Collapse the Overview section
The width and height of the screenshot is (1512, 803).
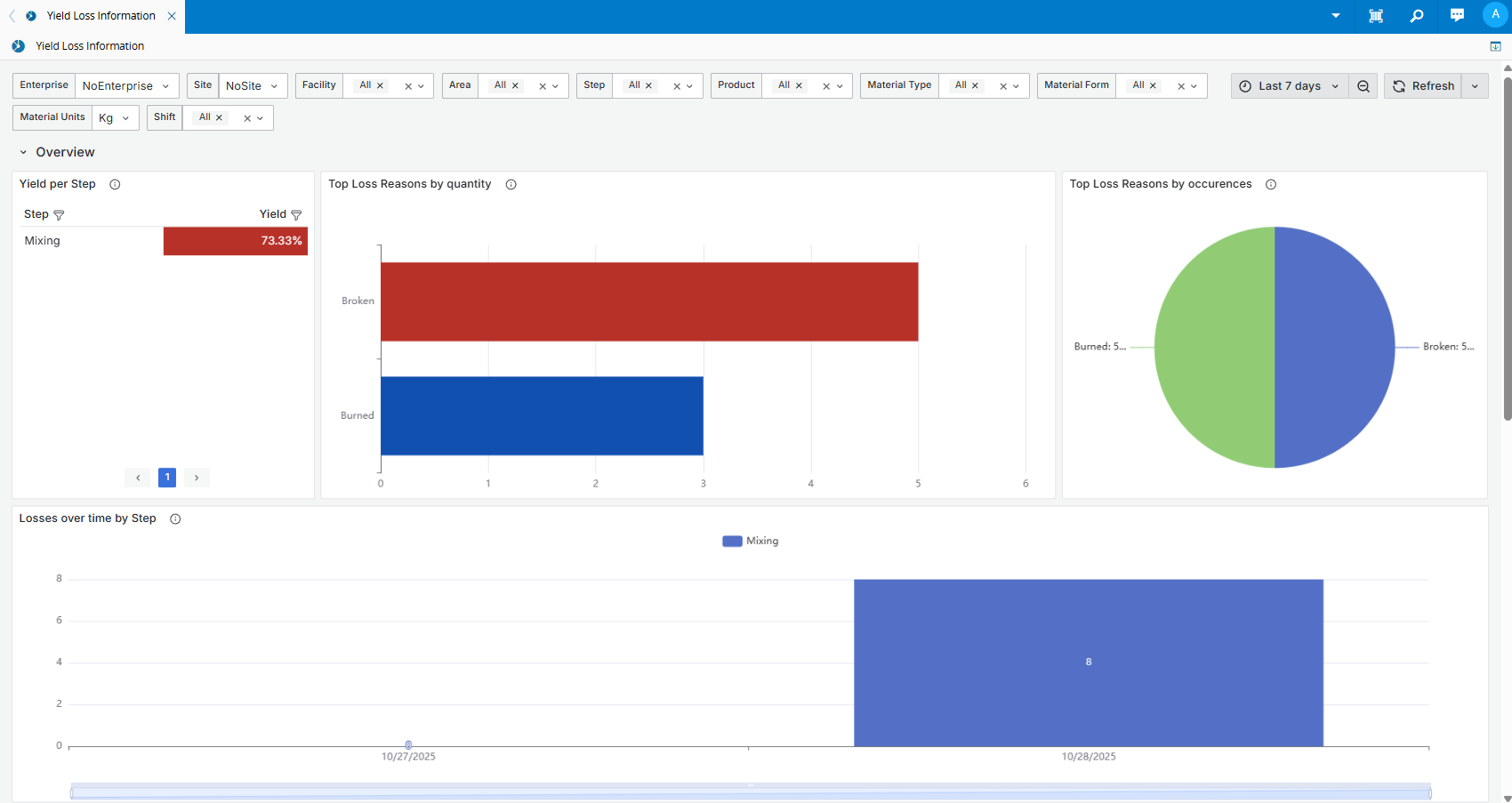click(x=23, y=152)
